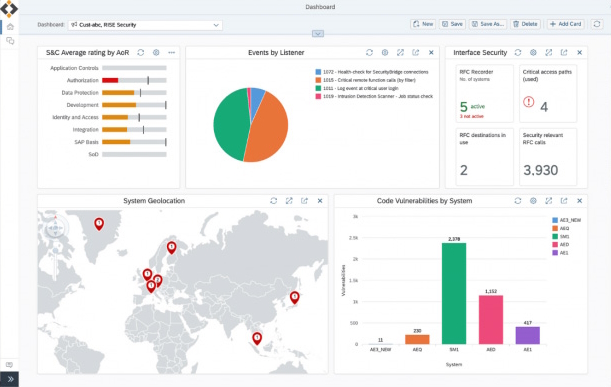Toggle AED legend entry in vulnerabilities chart
This screenshot has height=387, width=611.
tap(561, 245)
